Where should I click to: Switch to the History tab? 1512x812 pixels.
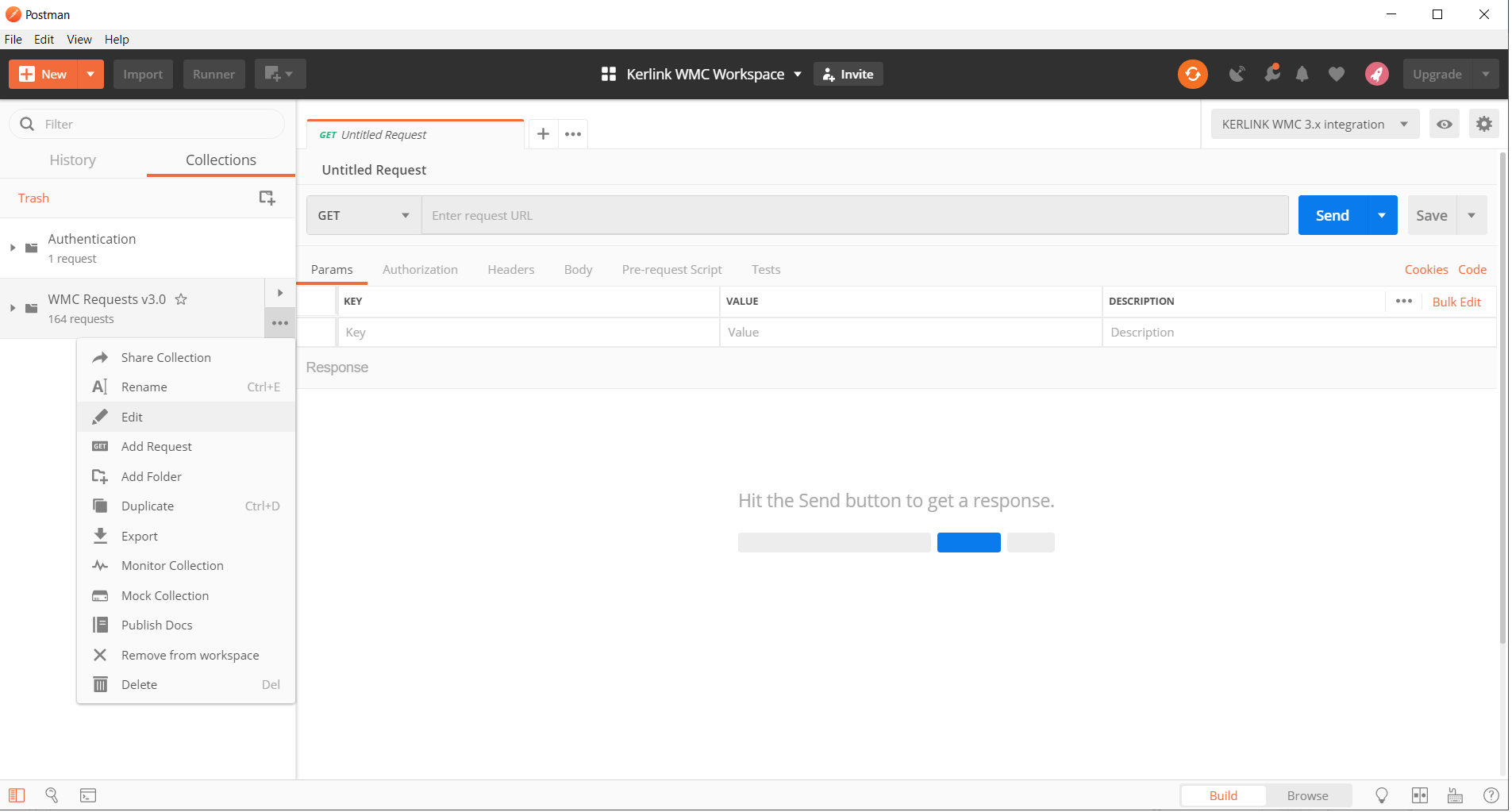[x=72, y=160]
